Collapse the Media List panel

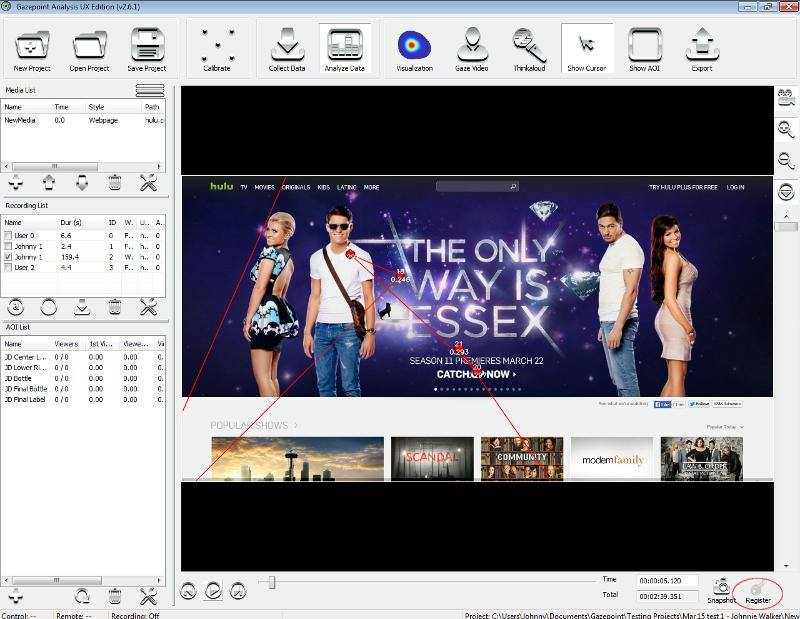(150, 90)
